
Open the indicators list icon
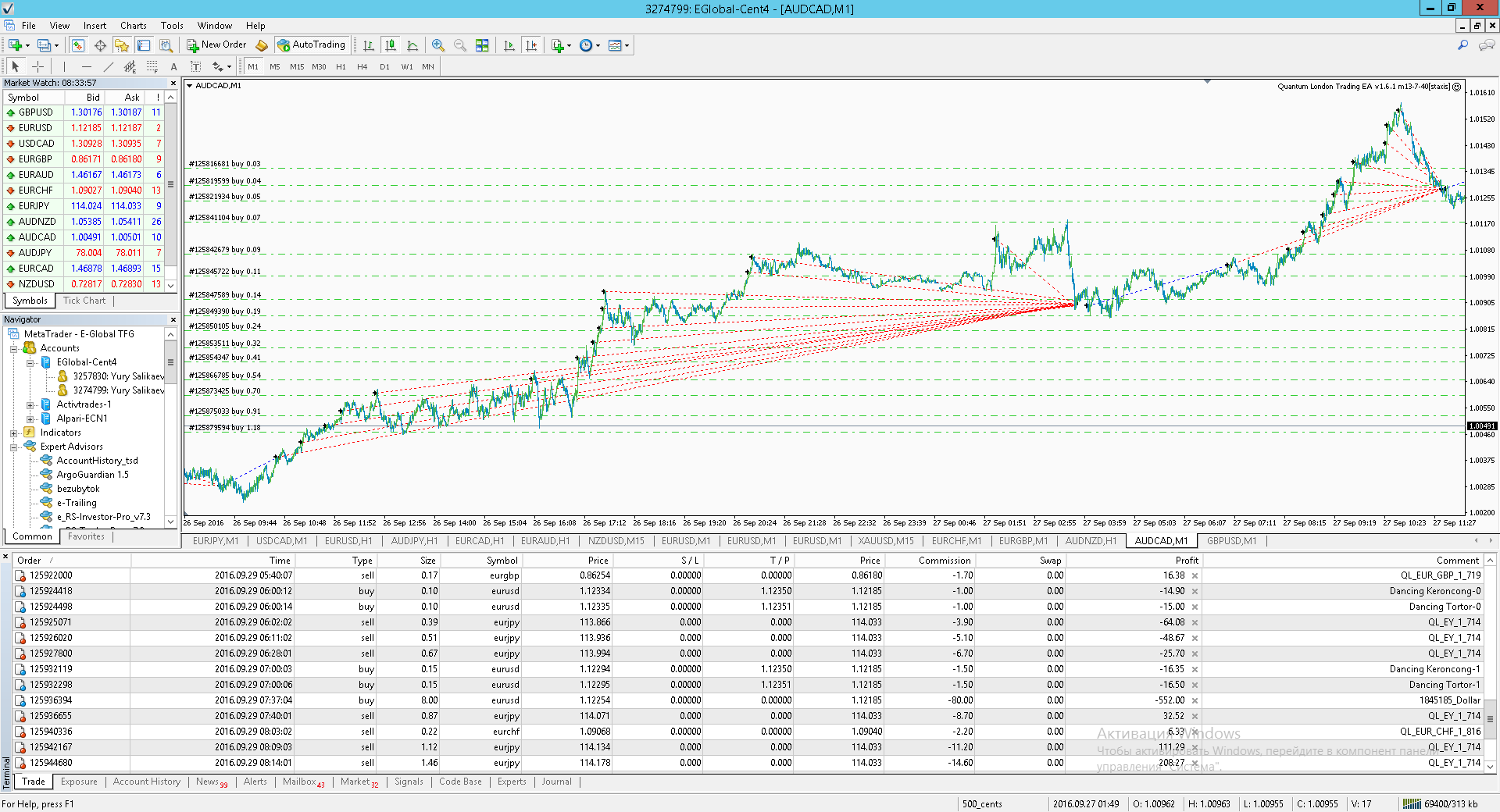tap(557, 45)
